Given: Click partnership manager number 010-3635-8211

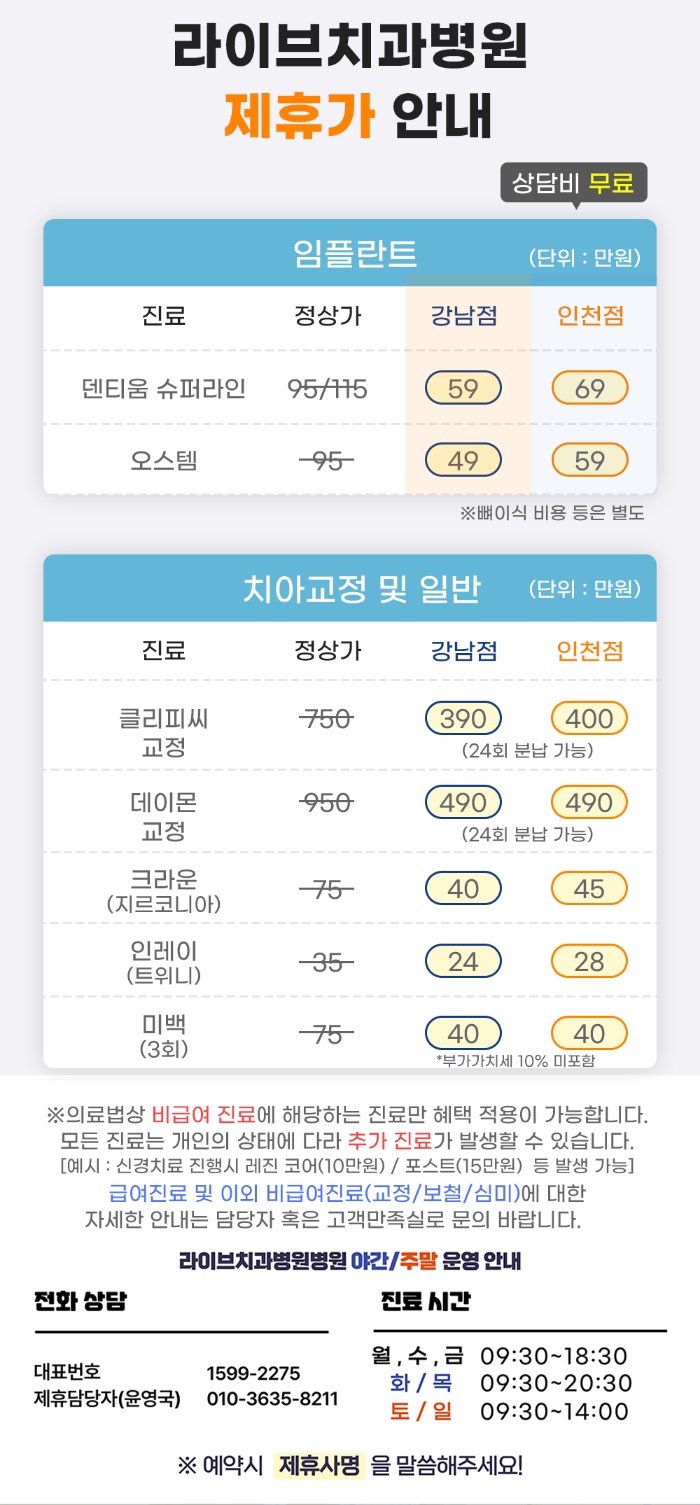Looking at the screenshot, I should tap(272, 1399).
